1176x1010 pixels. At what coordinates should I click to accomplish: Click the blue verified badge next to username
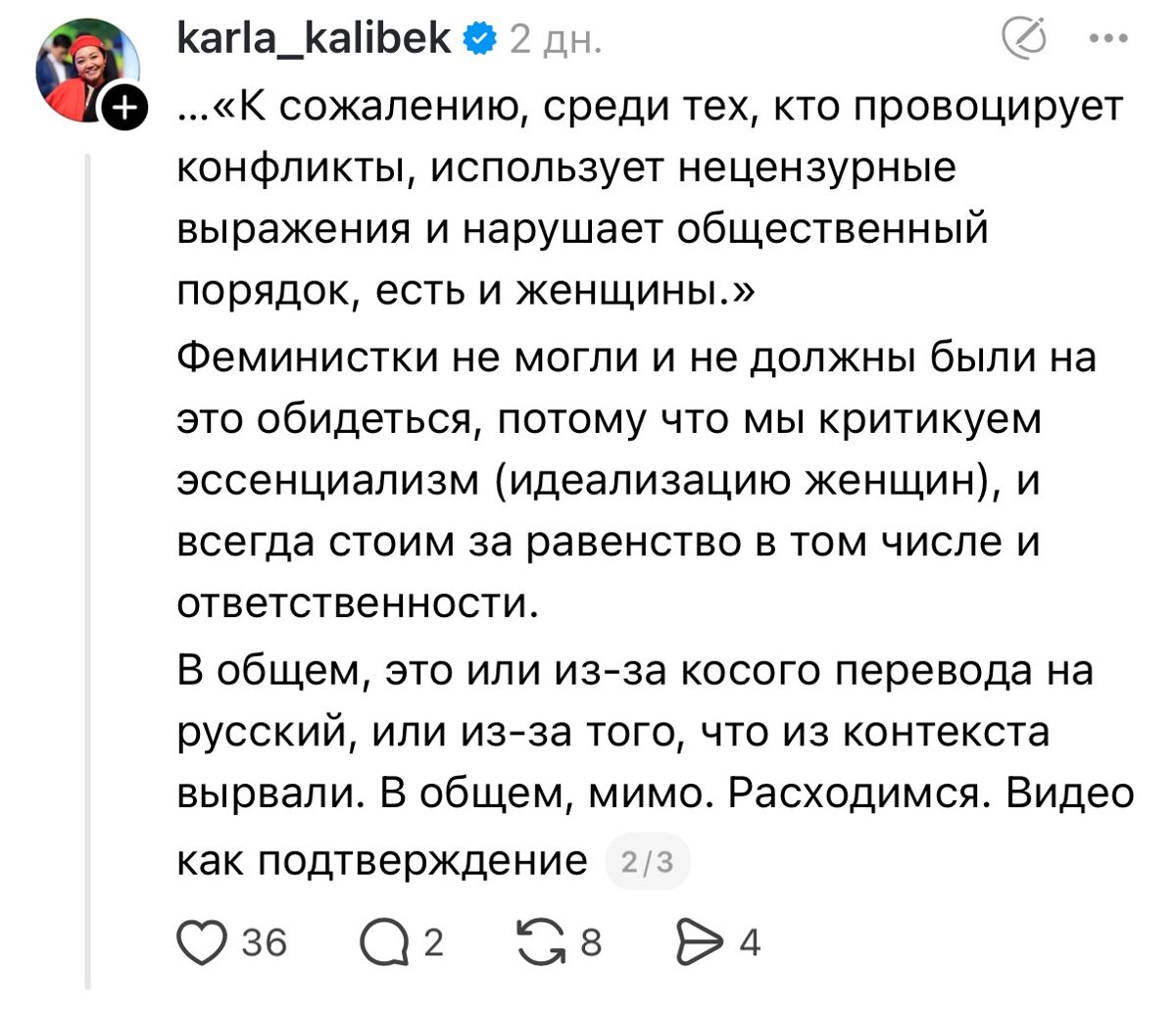(x=477, y=39)
